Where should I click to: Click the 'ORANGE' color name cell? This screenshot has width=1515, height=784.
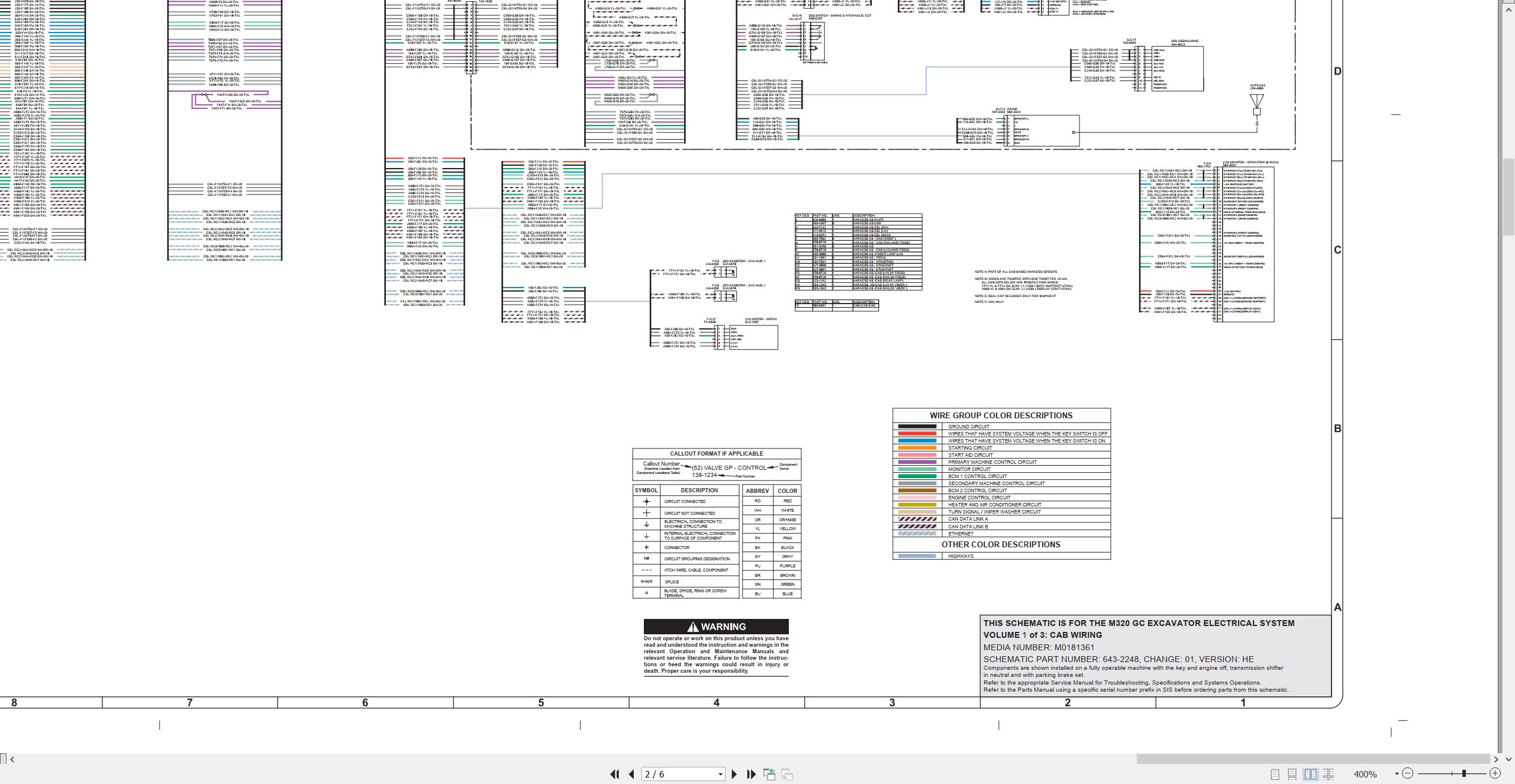pos(787,520)
